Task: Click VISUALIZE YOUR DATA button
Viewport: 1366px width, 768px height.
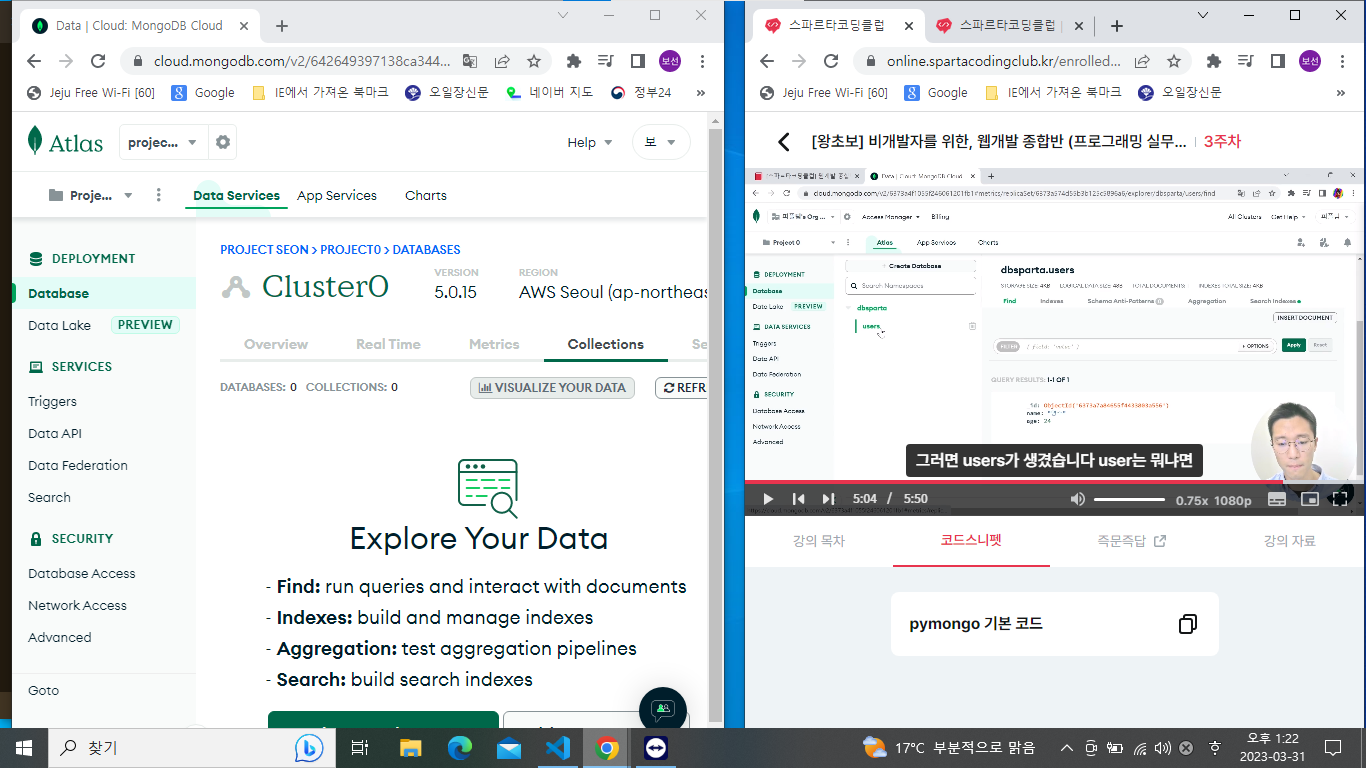Action: 552,387
